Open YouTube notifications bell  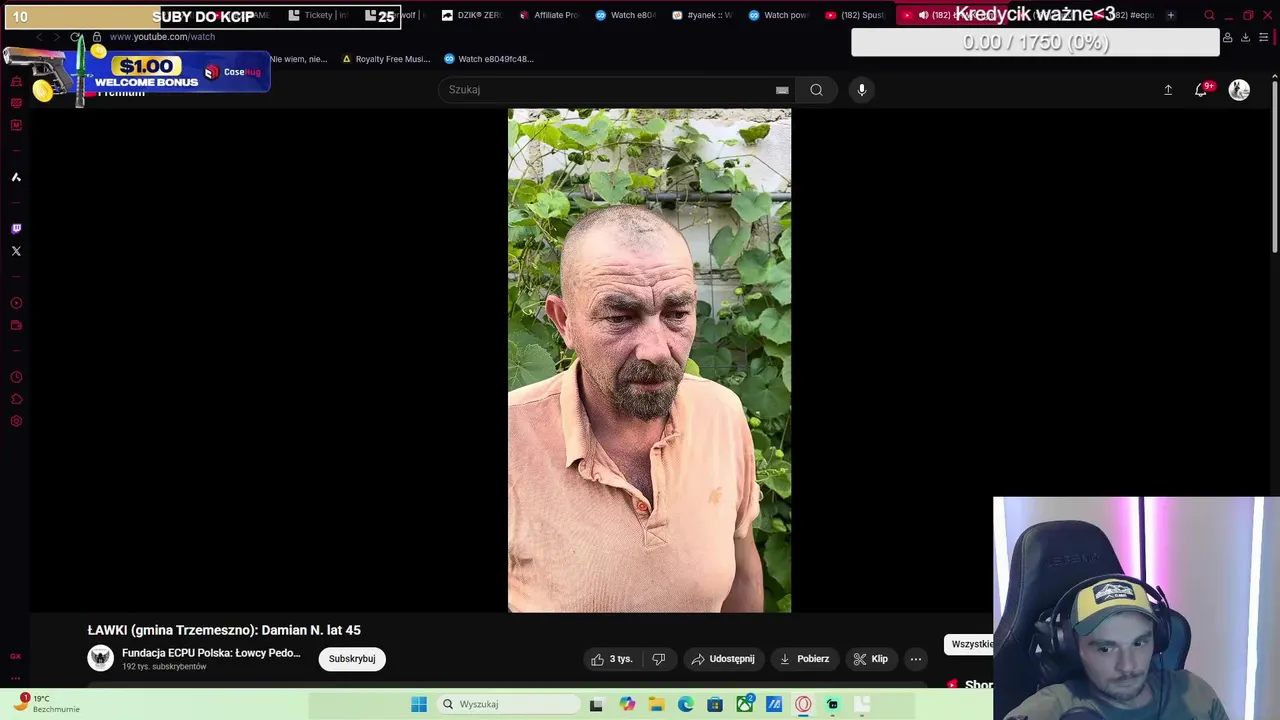[1202, 90]
